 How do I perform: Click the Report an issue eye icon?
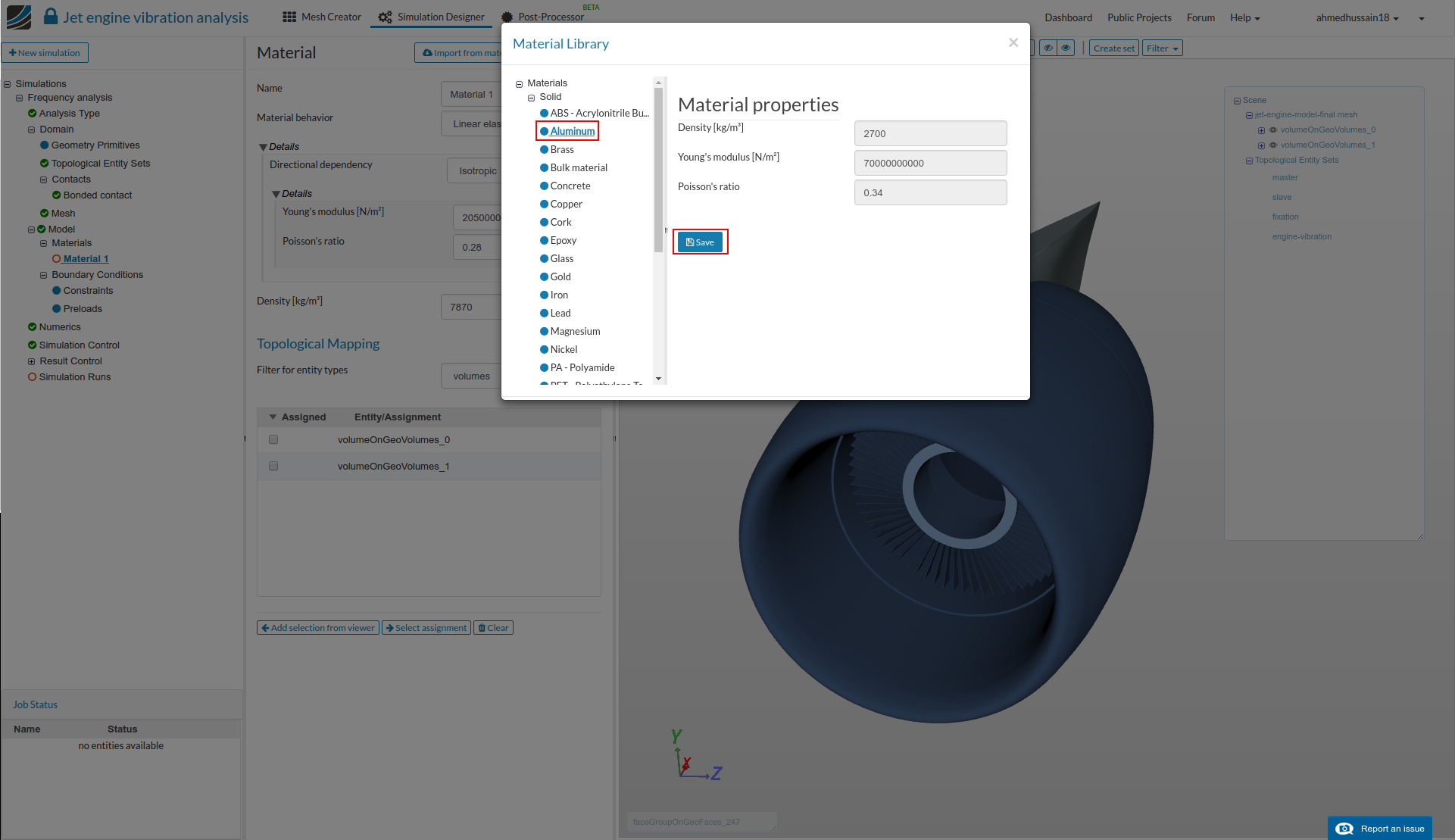click(1344, 829)
